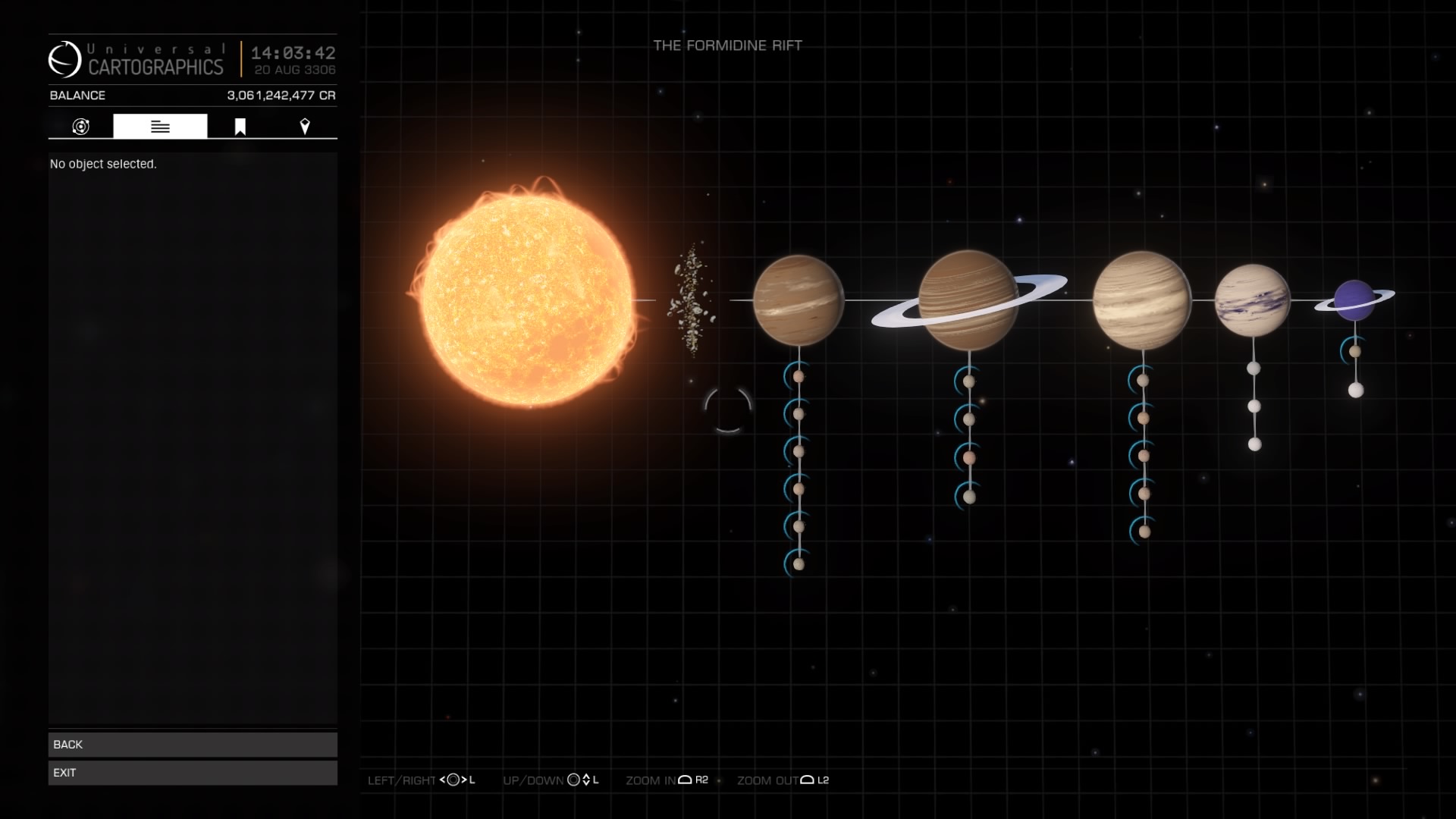
Task: Click the BALANCE label
Action: pyautogui.click(x=77, y=96)
